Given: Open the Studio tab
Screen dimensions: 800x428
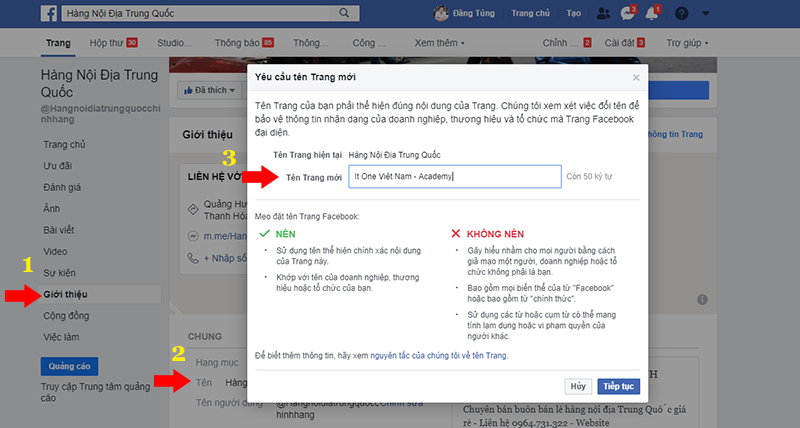Looking at the screenshot, I should pyautogui.click(x=174, y=43).
